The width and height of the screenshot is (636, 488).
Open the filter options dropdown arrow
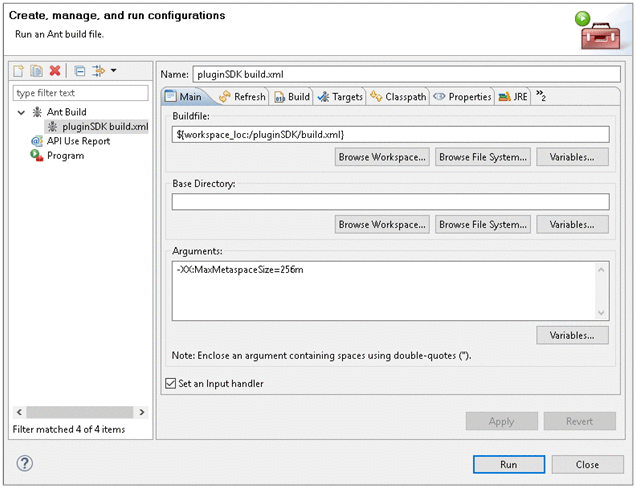click(113, 71)
